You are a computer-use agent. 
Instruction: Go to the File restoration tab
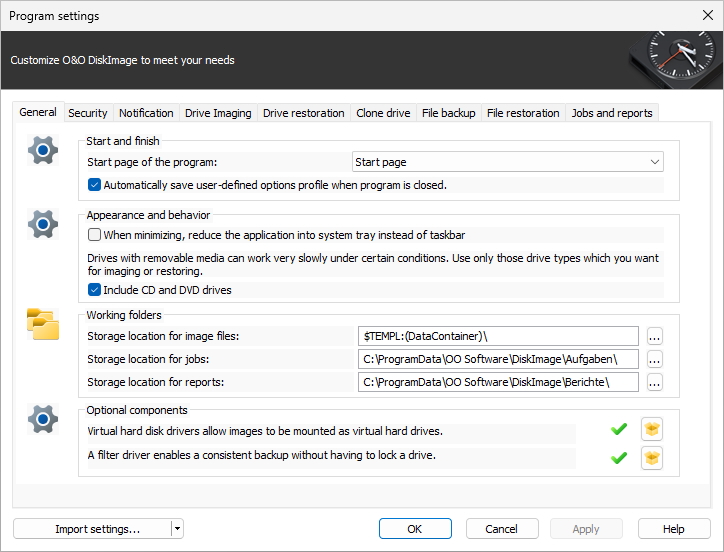523,113
